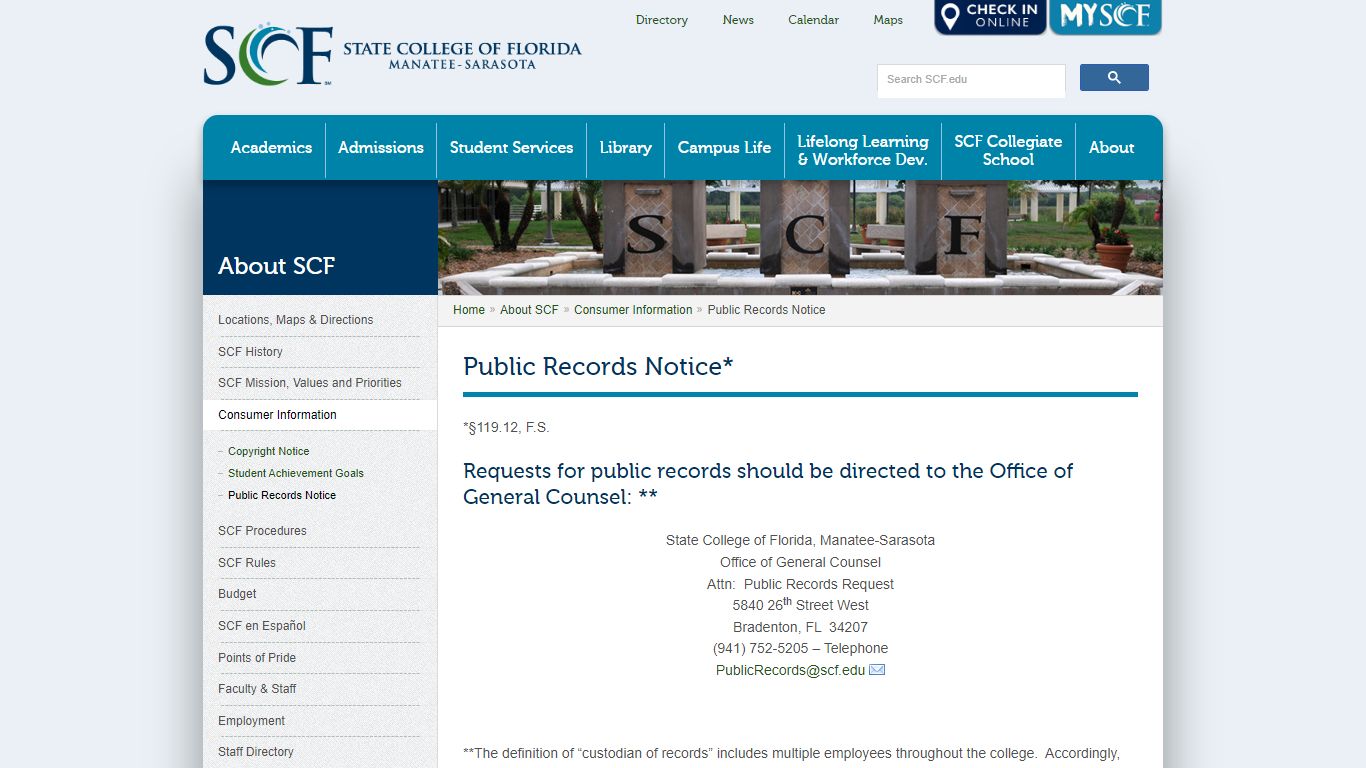This screenshot has height=768, width=1366.
Task: Click the magnifier search button
Action: [1114, 78]
